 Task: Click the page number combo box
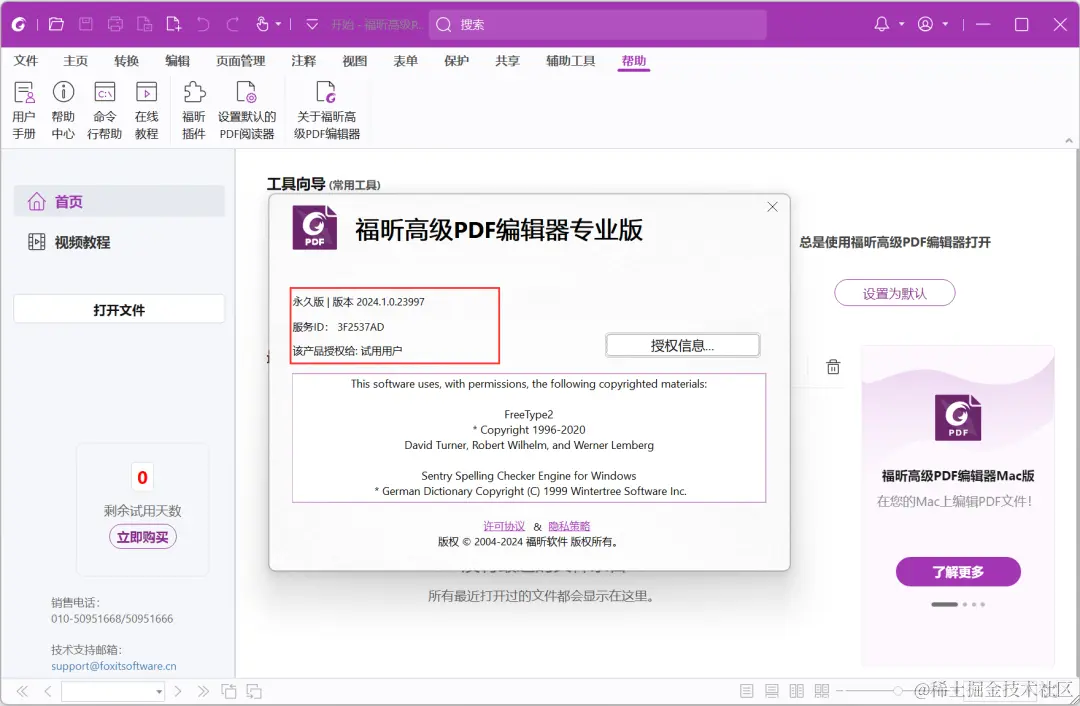pos(113,691)
